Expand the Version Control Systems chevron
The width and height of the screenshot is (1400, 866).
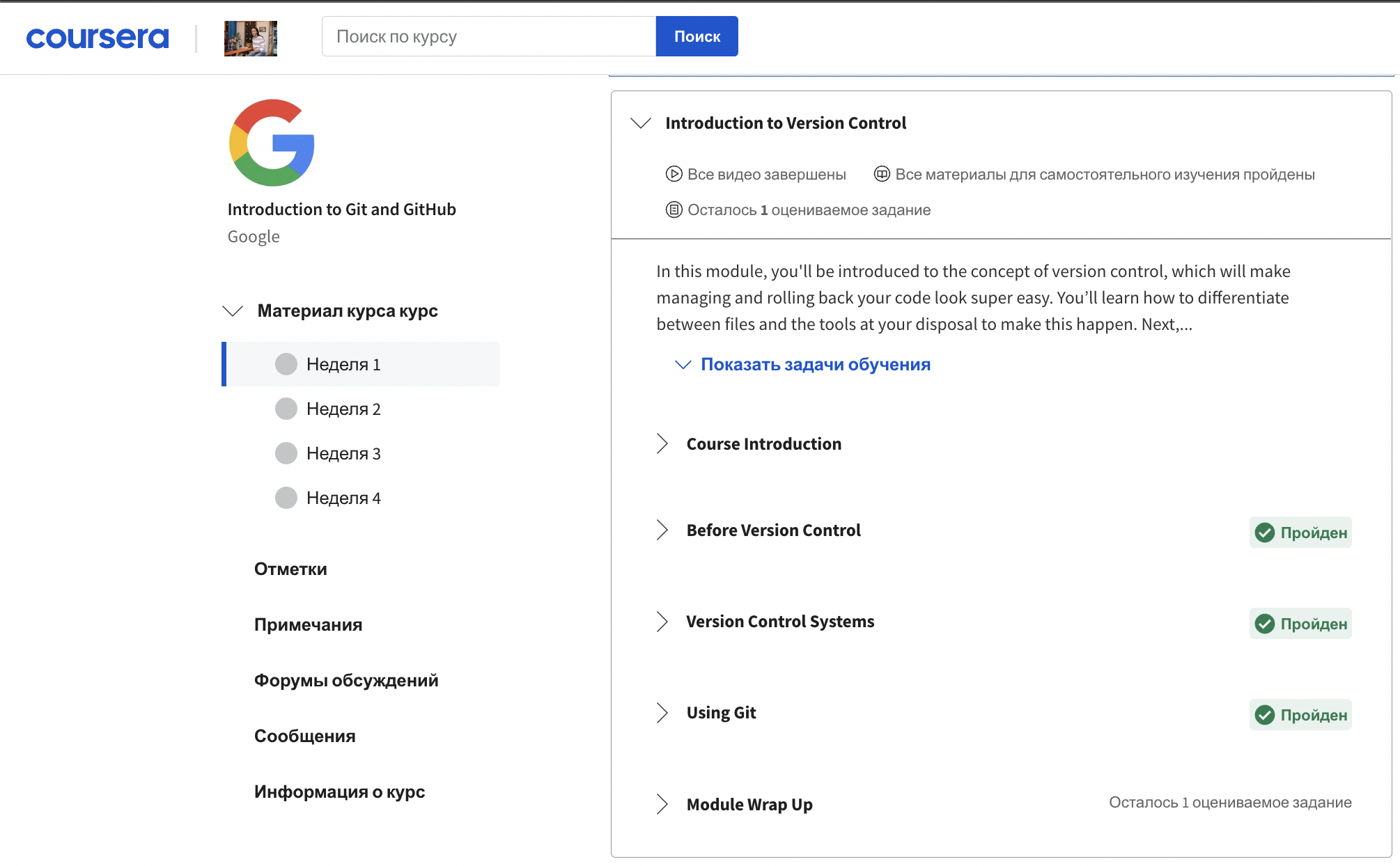click(662, 621)
